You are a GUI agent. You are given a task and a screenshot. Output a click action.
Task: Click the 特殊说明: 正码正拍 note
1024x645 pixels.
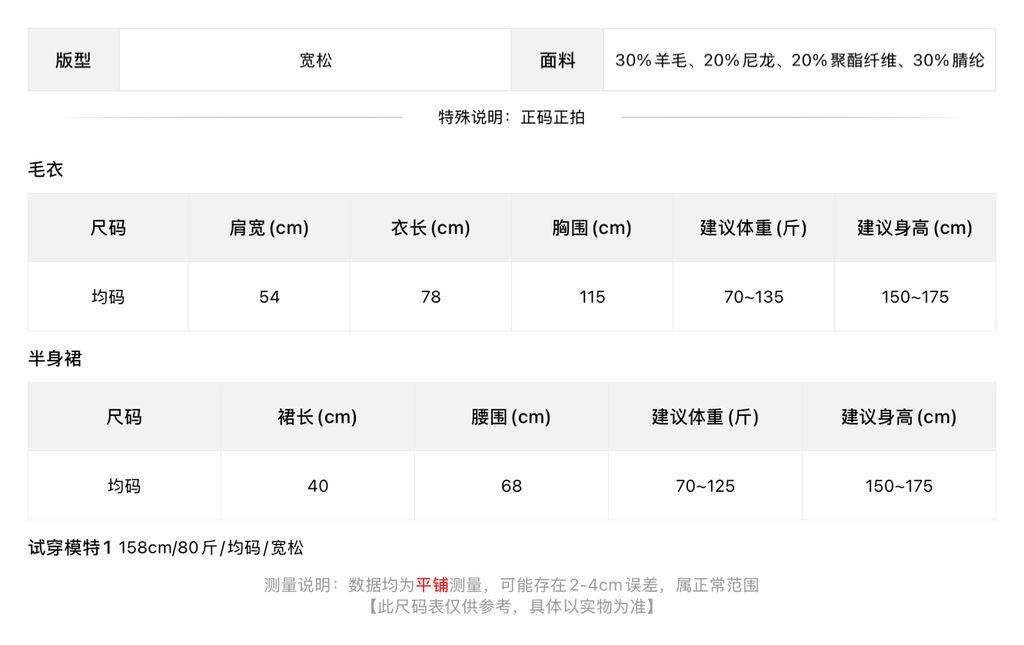(511, 118)
